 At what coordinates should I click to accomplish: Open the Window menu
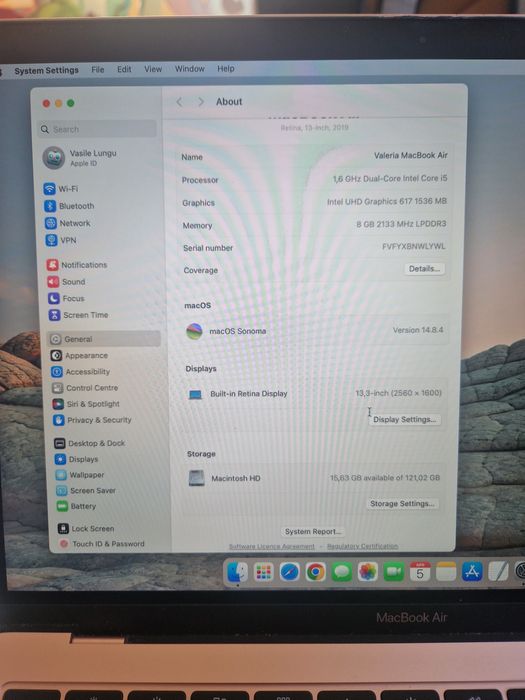point(189,69)
